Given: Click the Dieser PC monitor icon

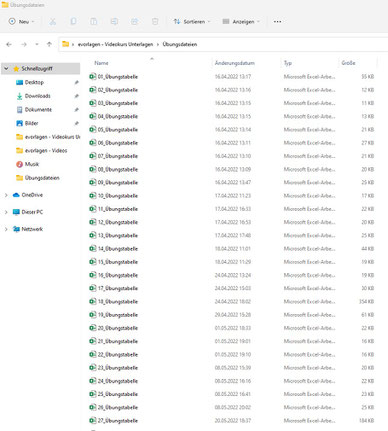Looking at the screenshot, I should point(16,212).
